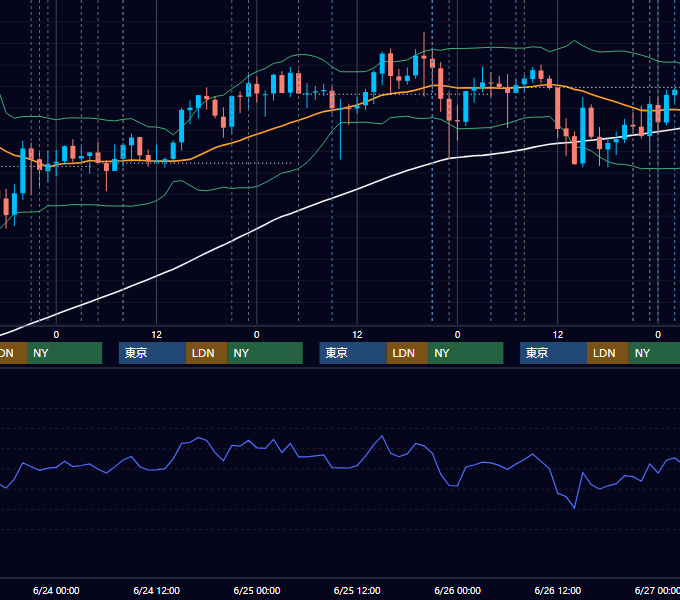This screenshot has height=600, width=680.
Task: Click the 12 hour tick above 6/24 12:00
Action: click(x=157, y=335)
